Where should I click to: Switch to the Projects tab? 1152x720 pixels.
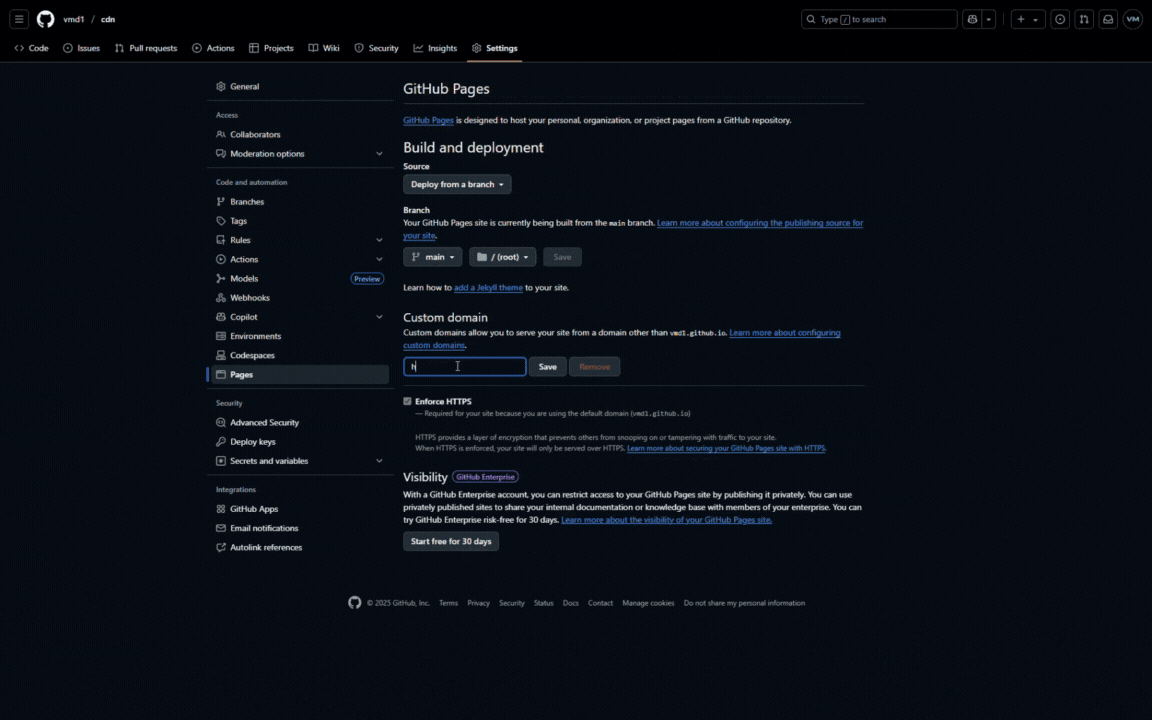[x=271, y=48]
